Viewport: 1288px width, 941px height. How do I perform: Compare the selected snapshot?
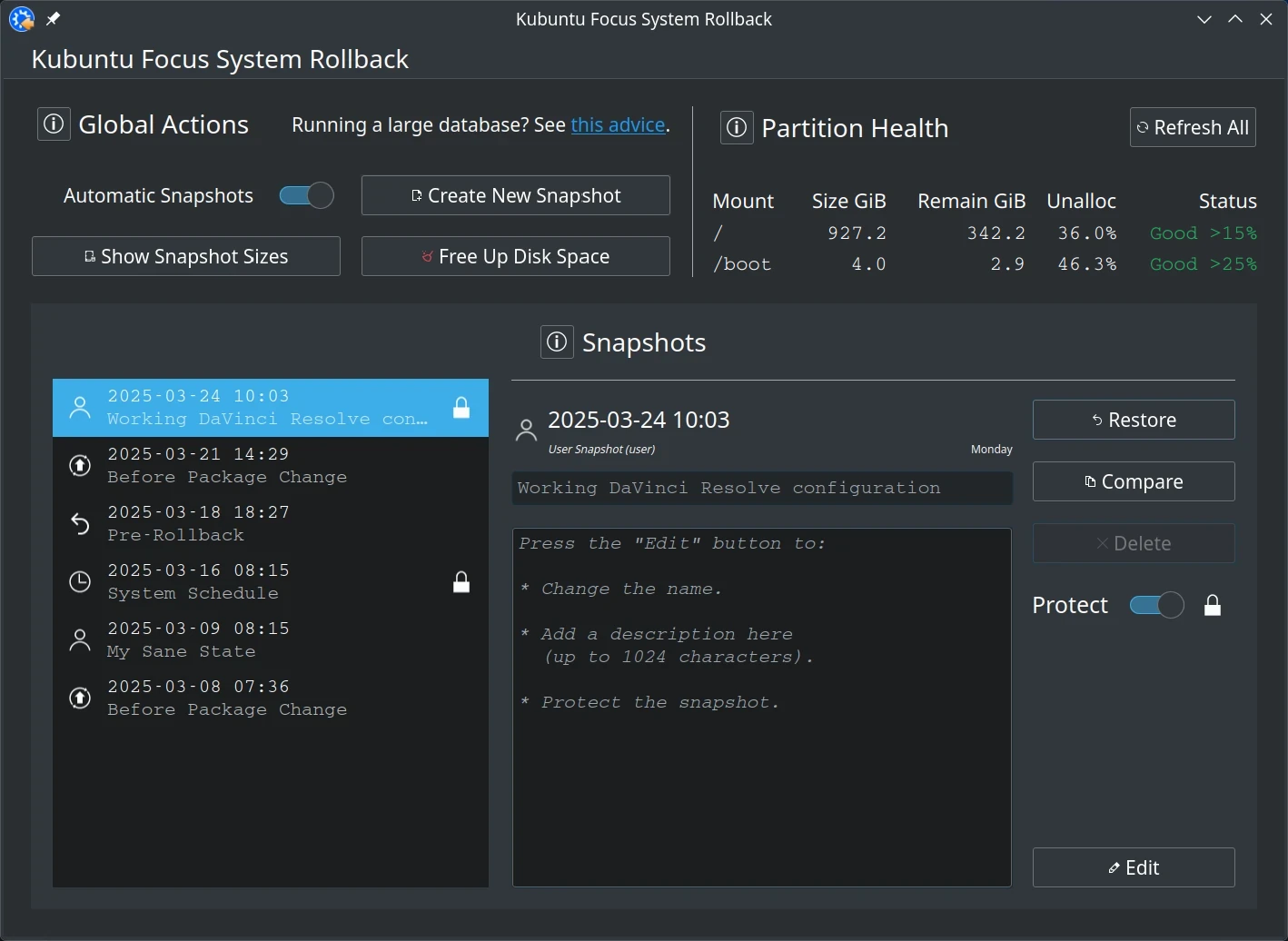pos(1133,481)
